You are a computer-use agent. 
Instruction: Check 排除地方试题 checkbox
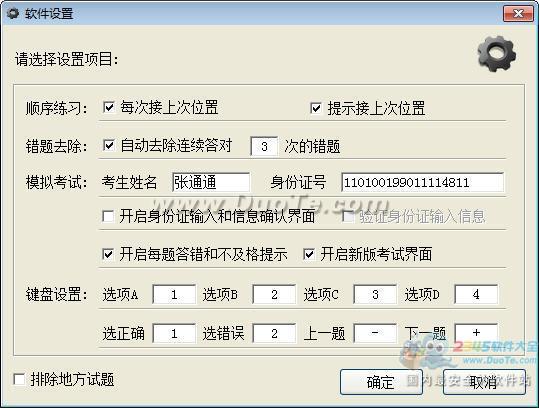point(19,379)
